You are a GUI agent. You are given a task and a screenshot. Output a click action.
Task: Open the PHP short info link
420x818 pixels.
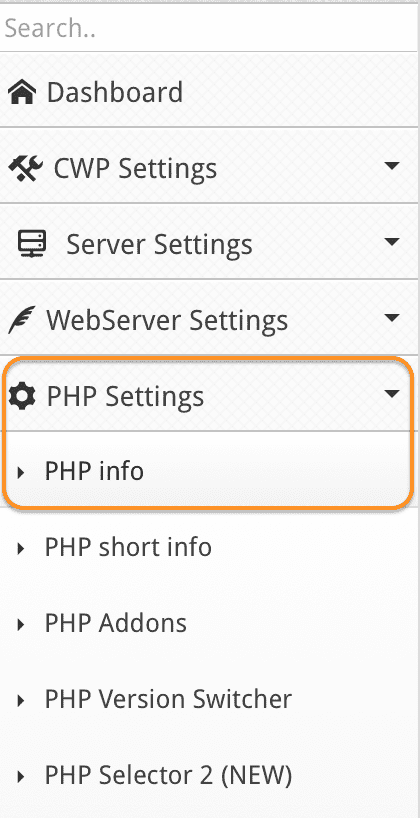pyautogui.click(x=128, y=547)
